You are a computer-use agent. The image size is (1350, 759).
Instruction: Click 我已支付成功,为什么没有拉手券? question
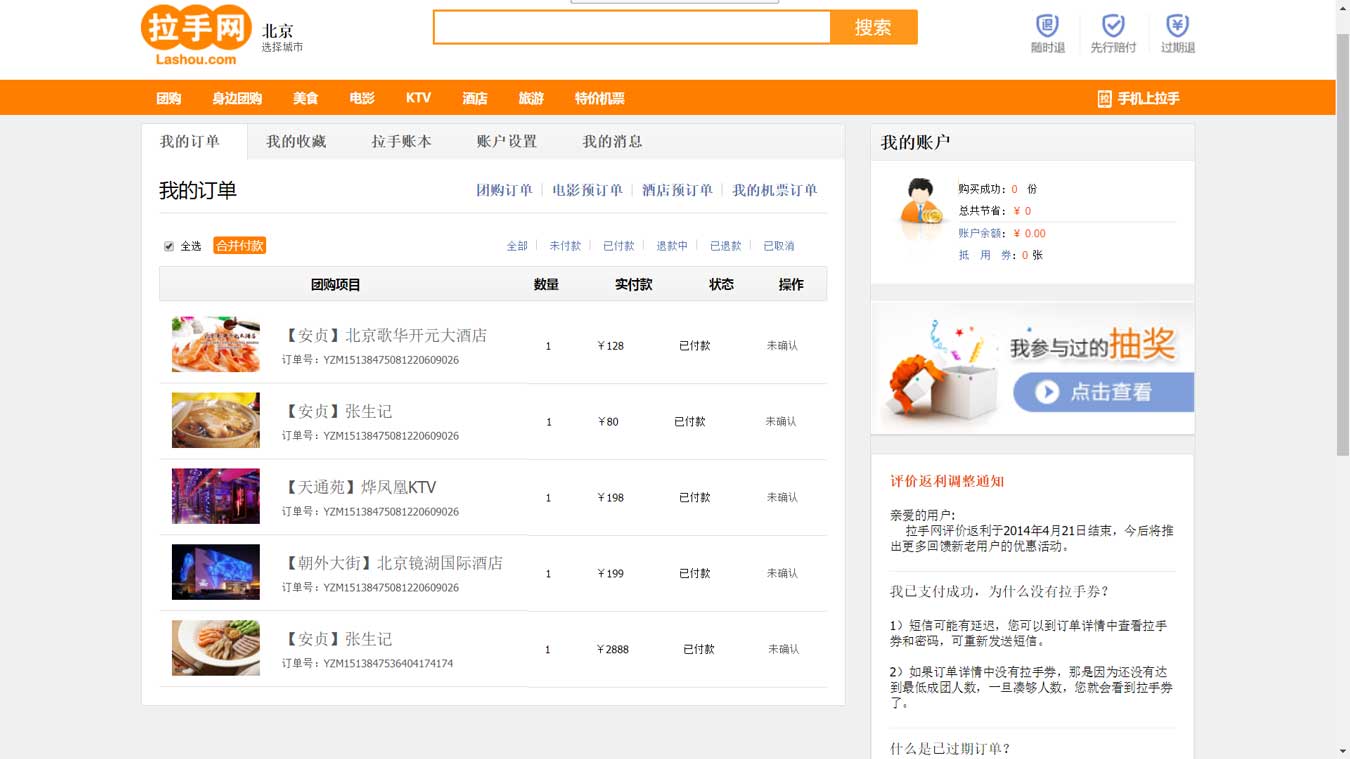point(999,591)
